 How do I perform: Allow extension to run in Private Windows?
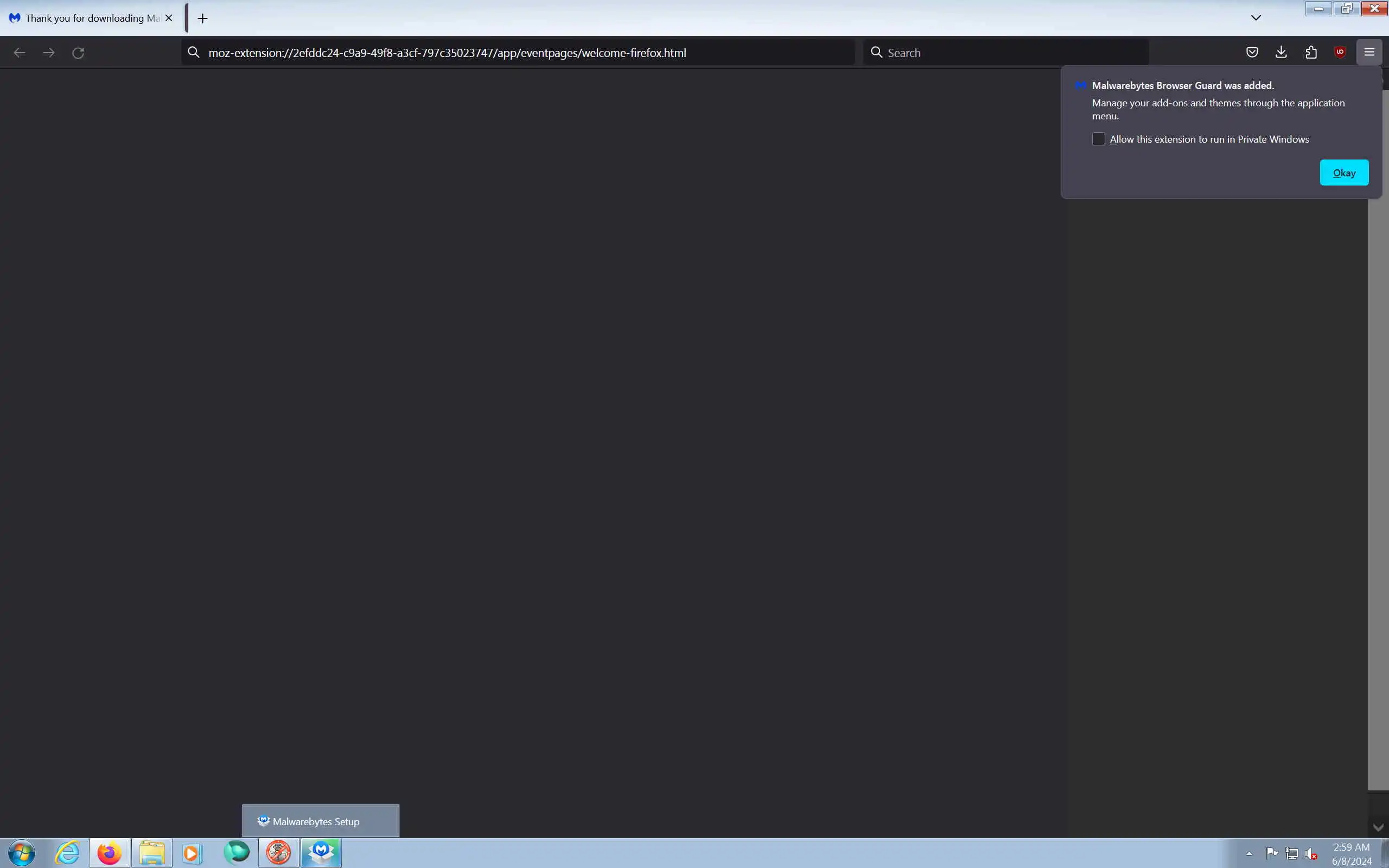pos(1098,139)
